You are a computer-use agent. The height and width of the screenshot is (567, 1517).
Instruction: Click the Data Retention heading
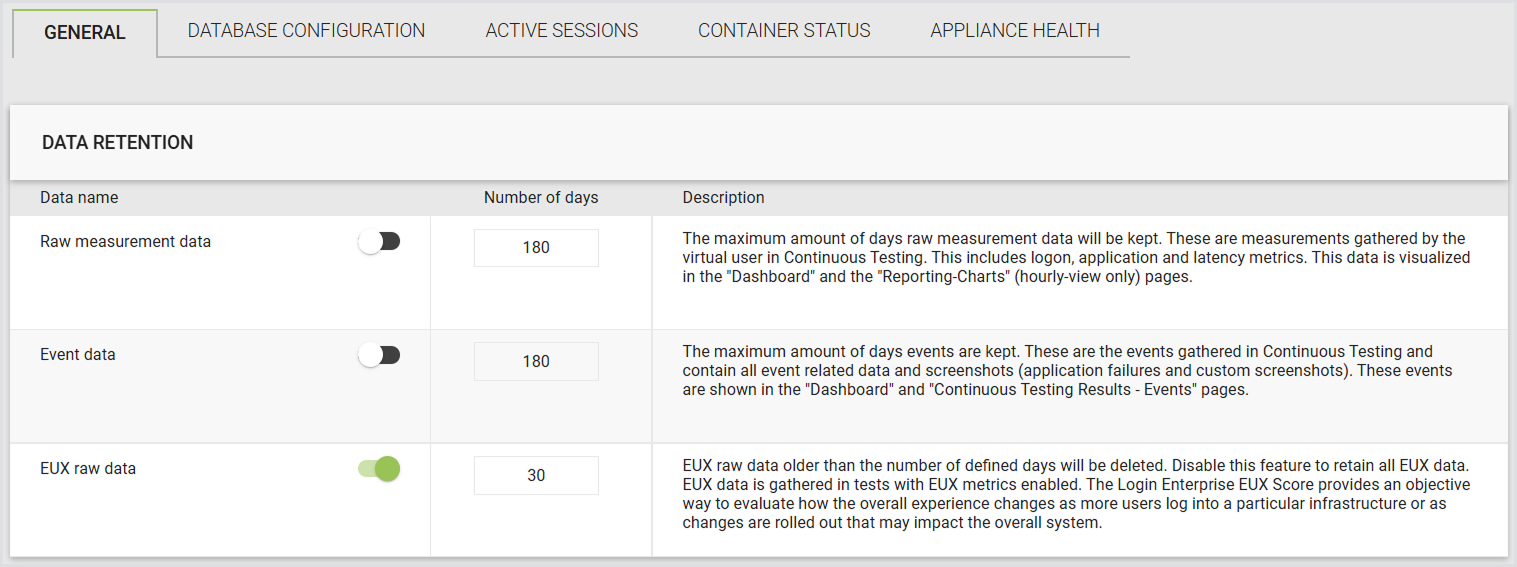click(118, 143)
